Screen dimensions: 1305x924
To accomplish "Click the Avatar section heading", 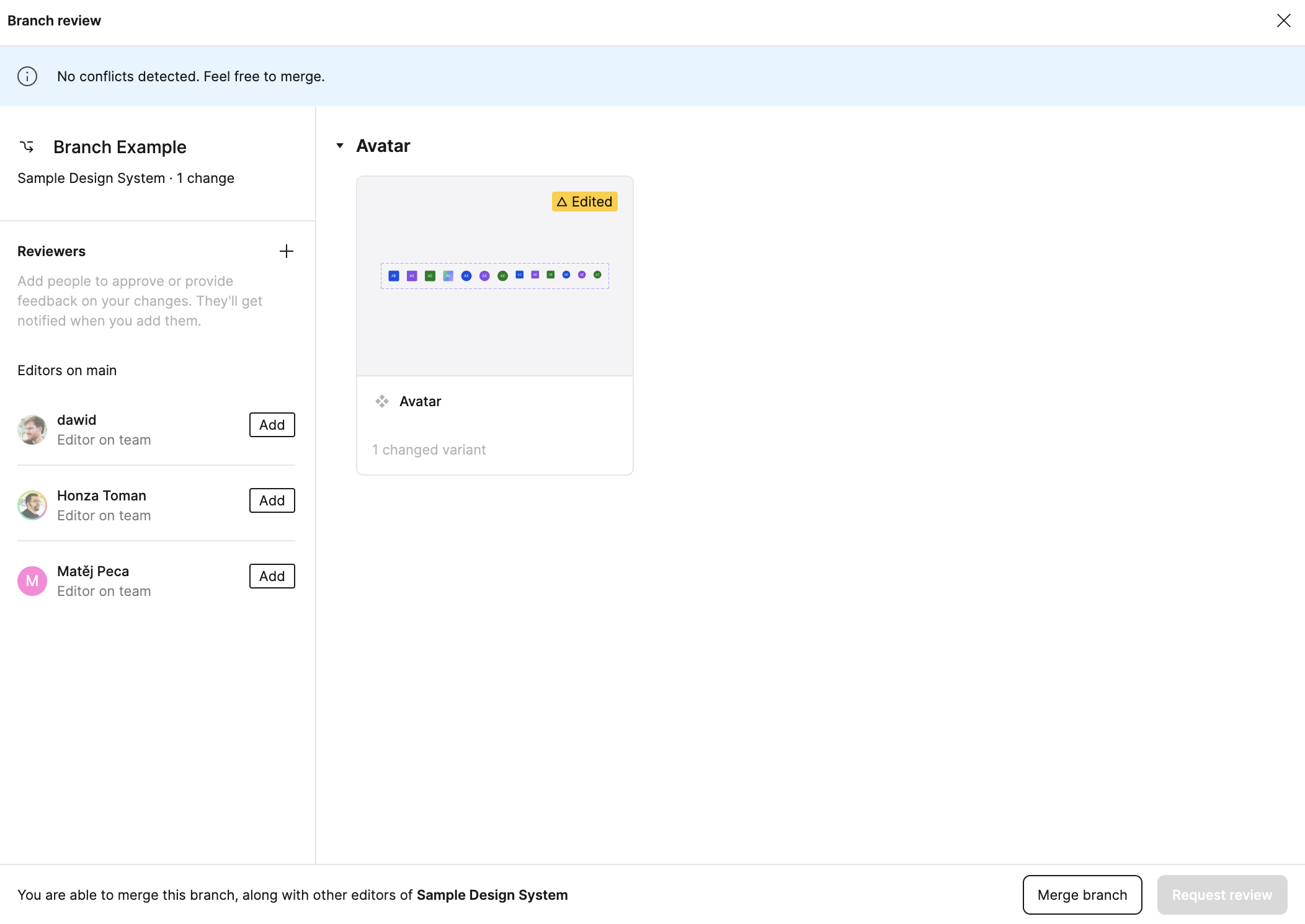I will (383, 146).
